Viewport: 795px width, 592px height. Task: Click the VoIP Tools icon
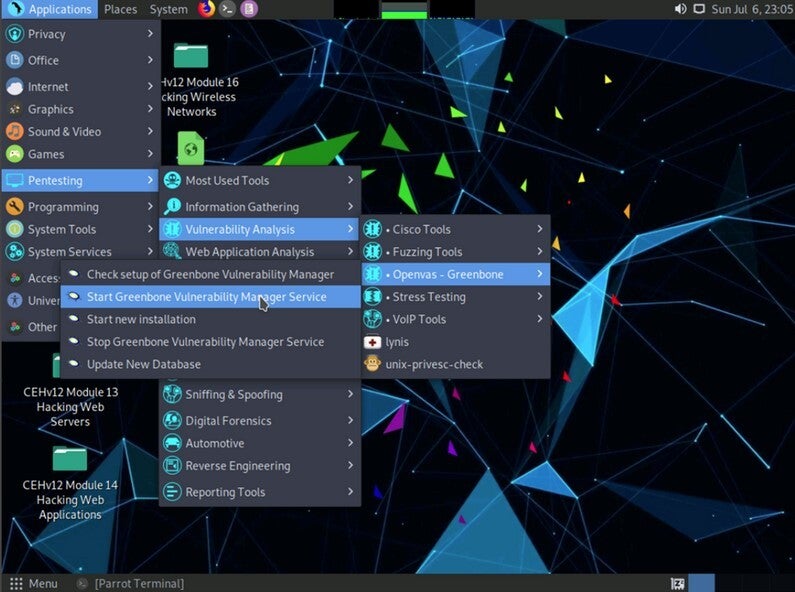click(x=373, y=319)
